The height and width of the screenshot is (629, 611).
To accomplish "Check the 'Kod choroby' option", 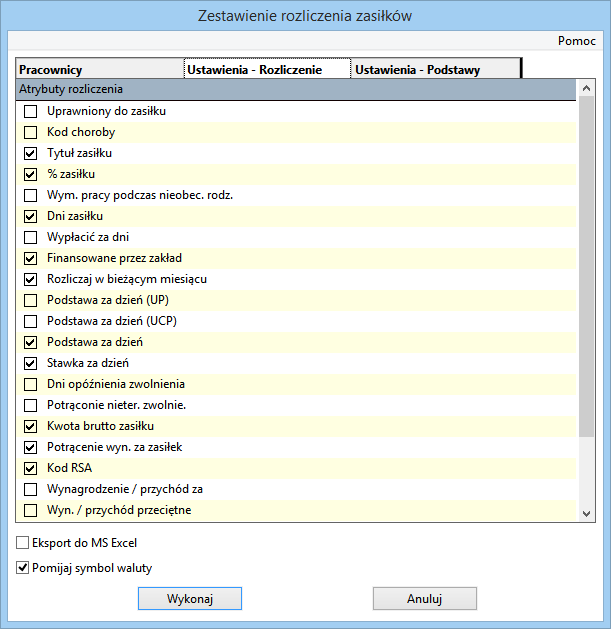I will point(30,132).
